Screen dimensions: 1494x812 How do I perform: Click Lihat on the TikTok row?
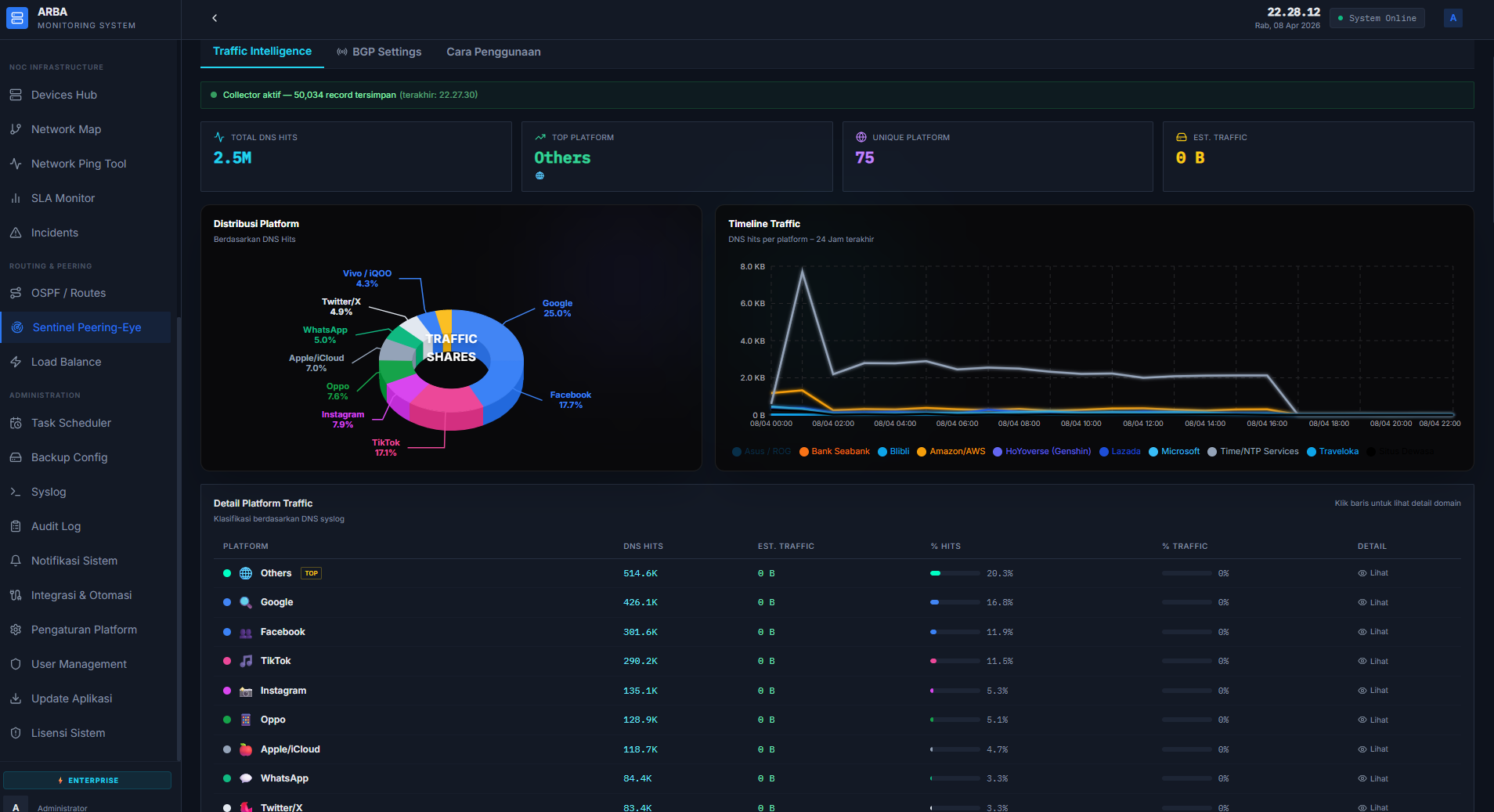coord(1373,661)
